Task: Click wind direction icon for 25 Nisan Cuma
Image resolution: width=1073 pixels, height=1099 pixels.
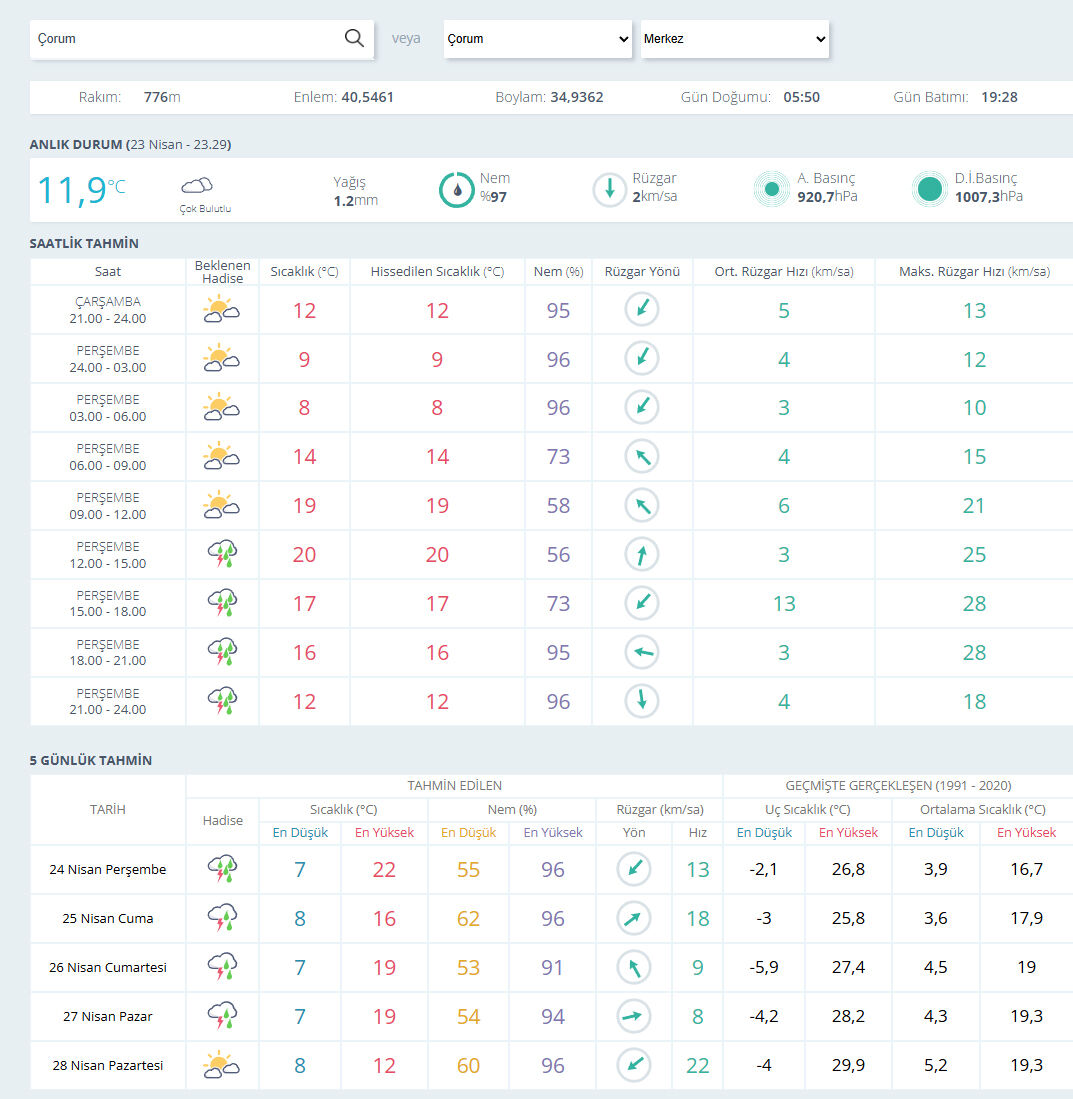Action: (x=634, y=918)
